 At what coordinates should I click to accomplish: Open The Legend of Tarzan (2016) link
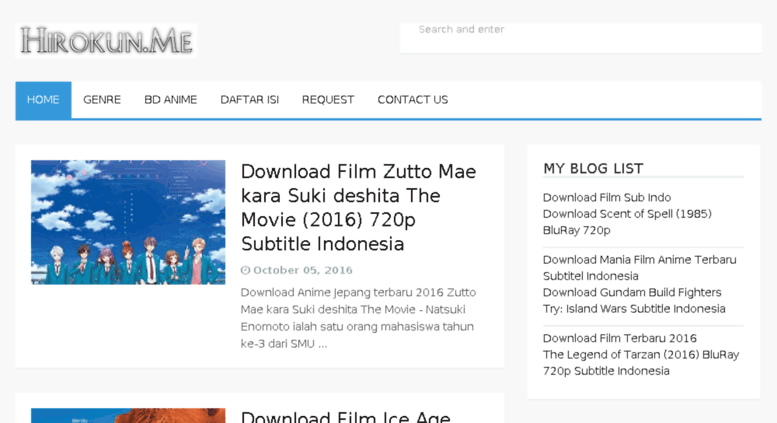[x=641, y=363]
